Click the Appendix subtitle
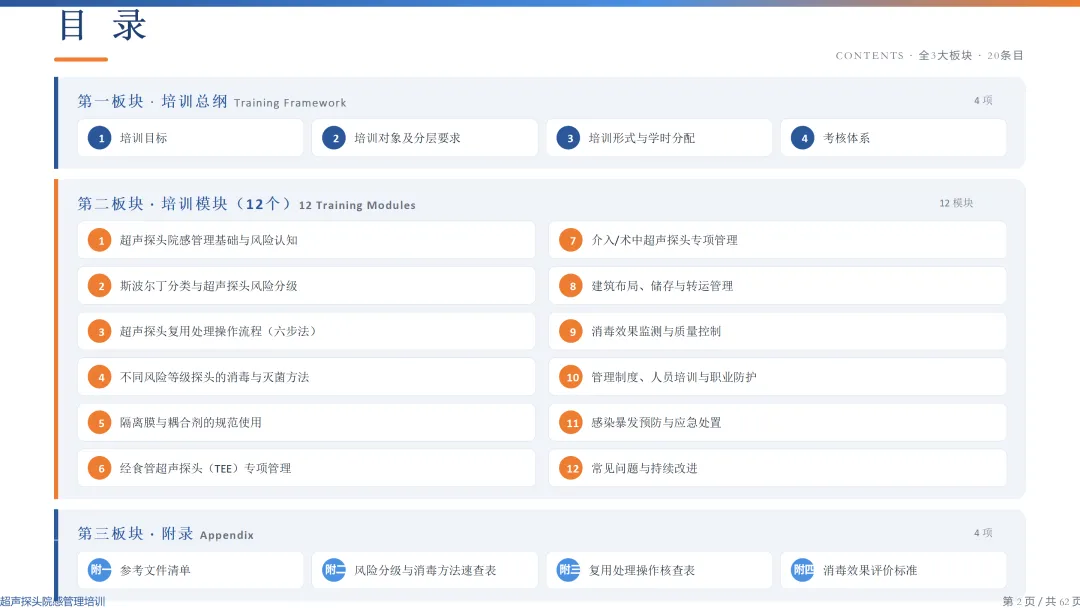 pos(227,535)
